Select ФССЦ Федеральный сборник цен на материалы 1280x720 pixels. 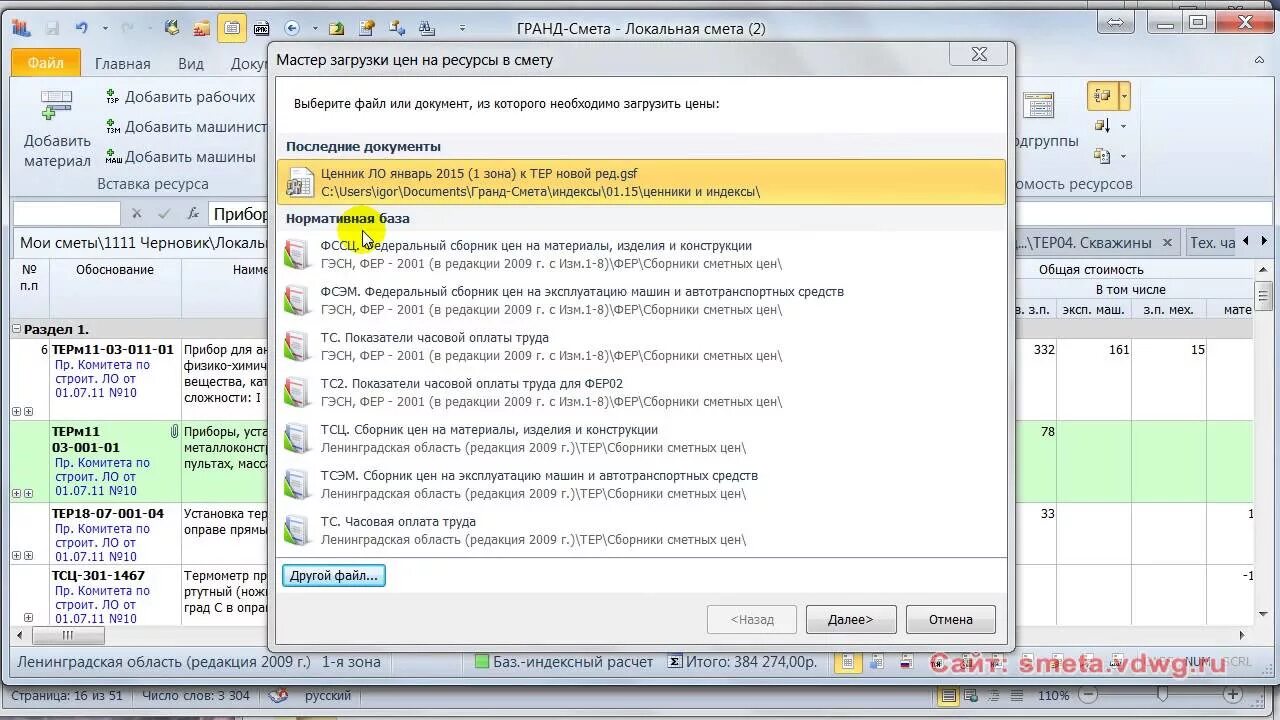(641, 254)
